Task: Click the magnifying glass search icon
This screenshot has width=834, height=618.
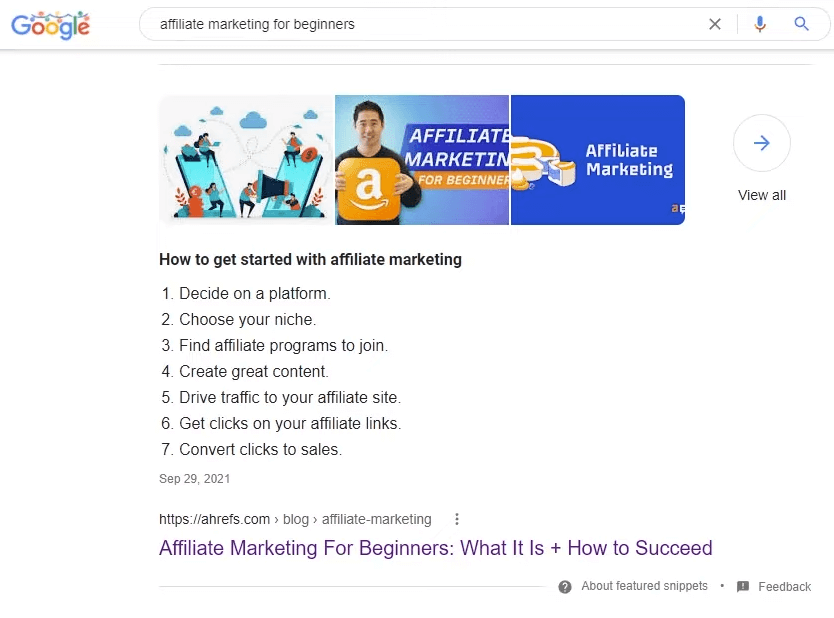Action: pos(801,24)
